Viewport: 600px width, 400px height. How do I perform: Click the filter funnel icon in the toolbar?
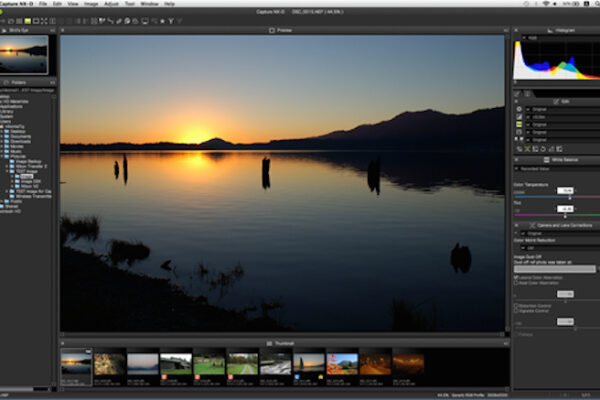tap(171, 19)
